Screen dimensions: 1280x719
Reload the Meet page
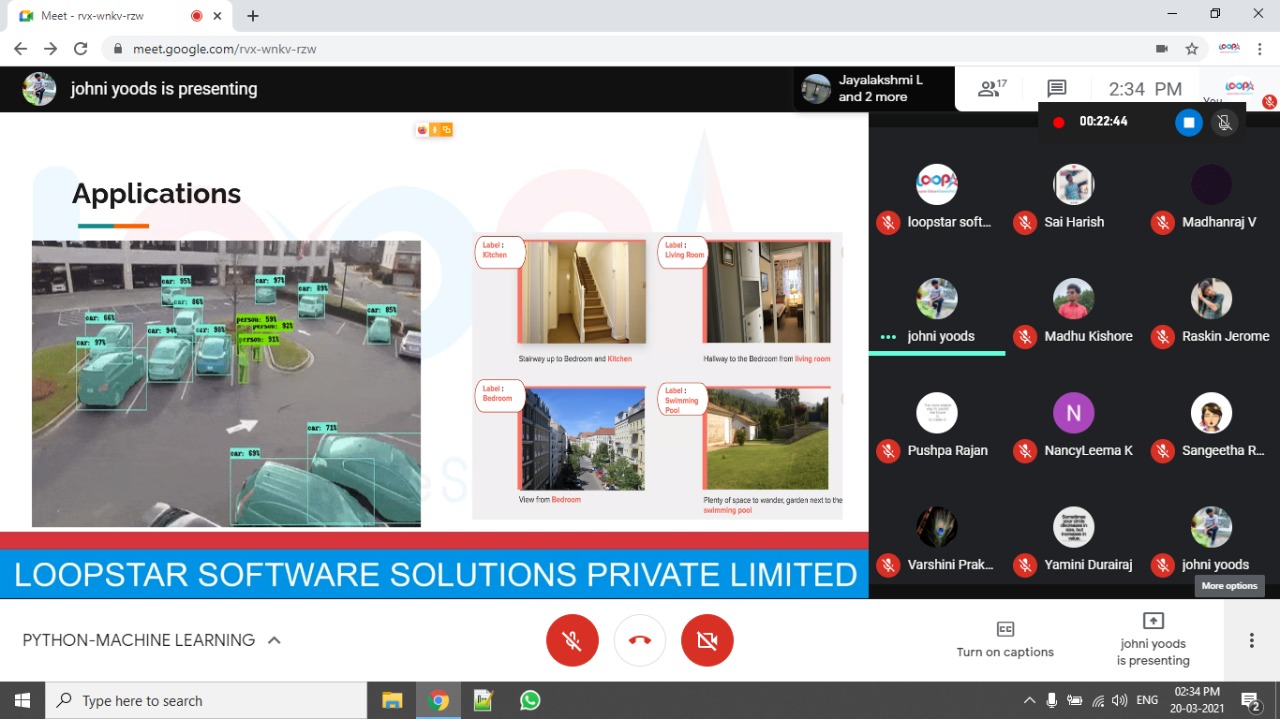pos(81,49)
